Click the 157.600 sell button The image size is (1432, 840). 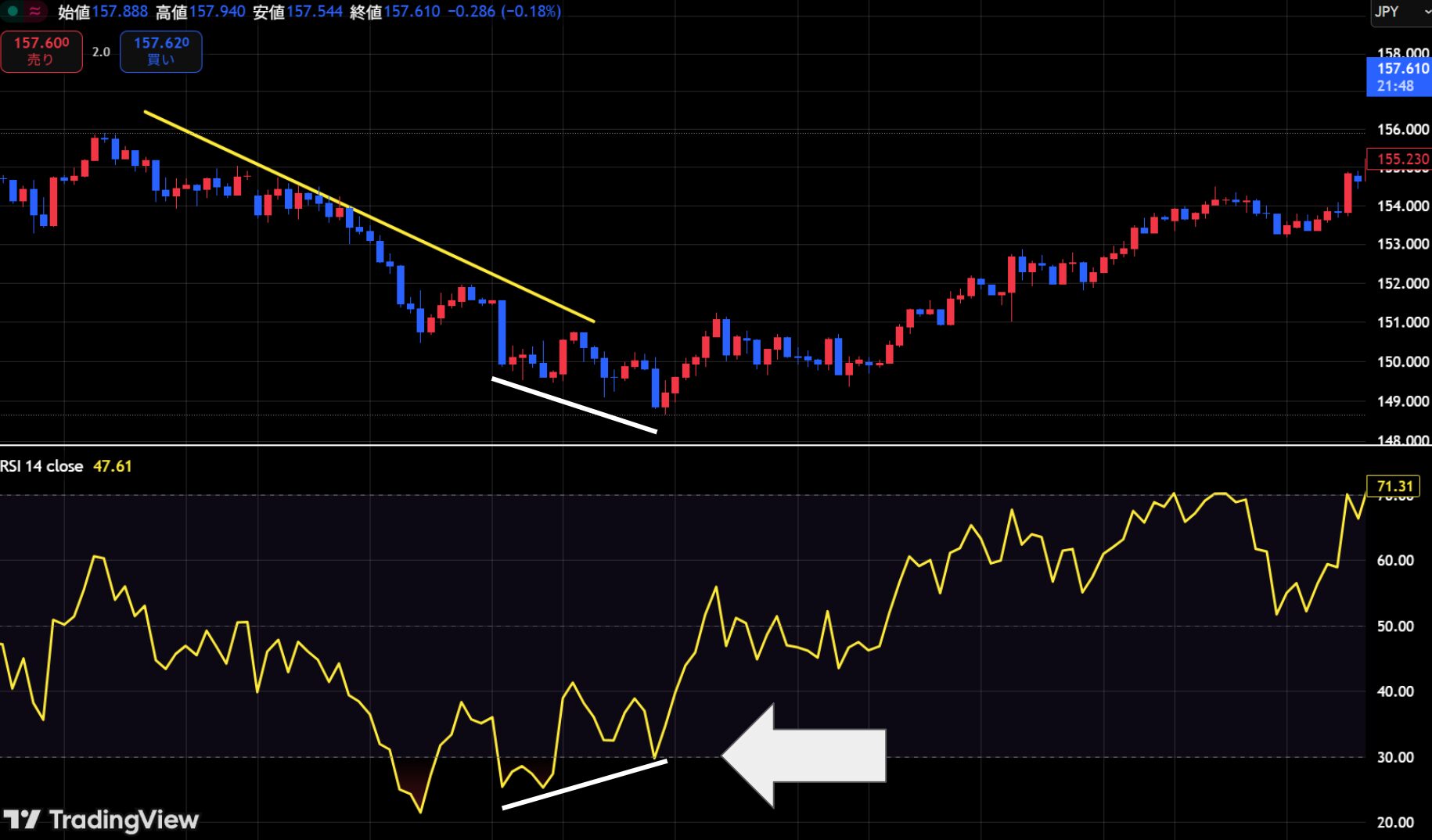tap(41, 51)
